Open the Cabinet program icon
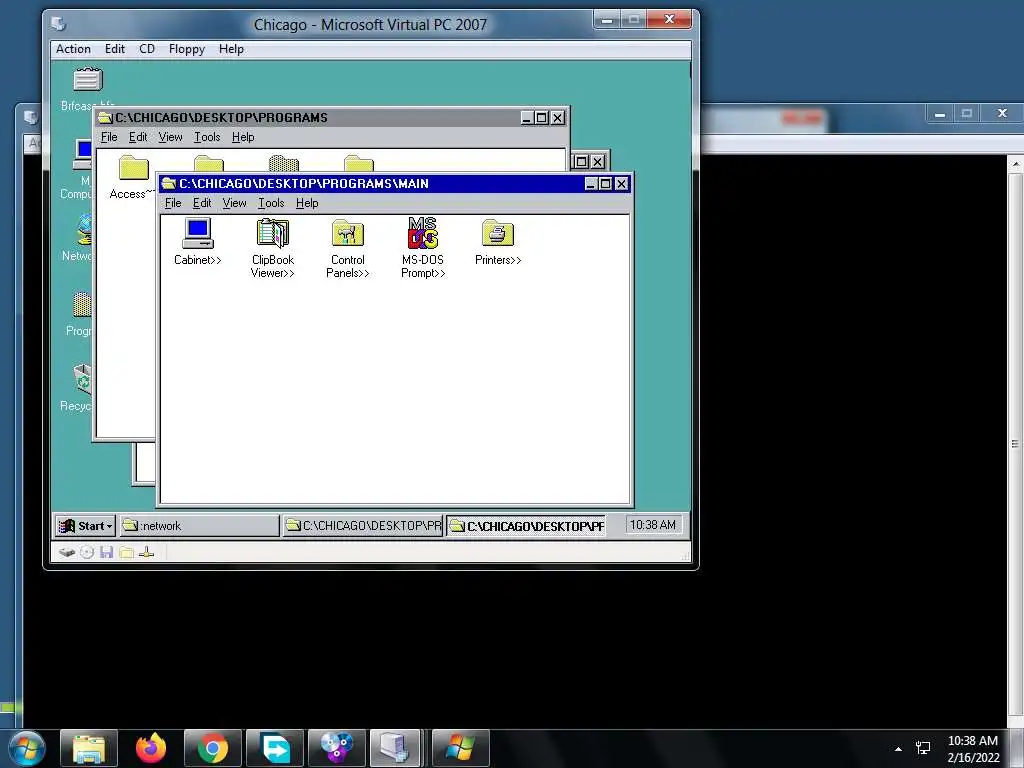The height and width of the screenshot is (768, 1024). pos(197,234)
